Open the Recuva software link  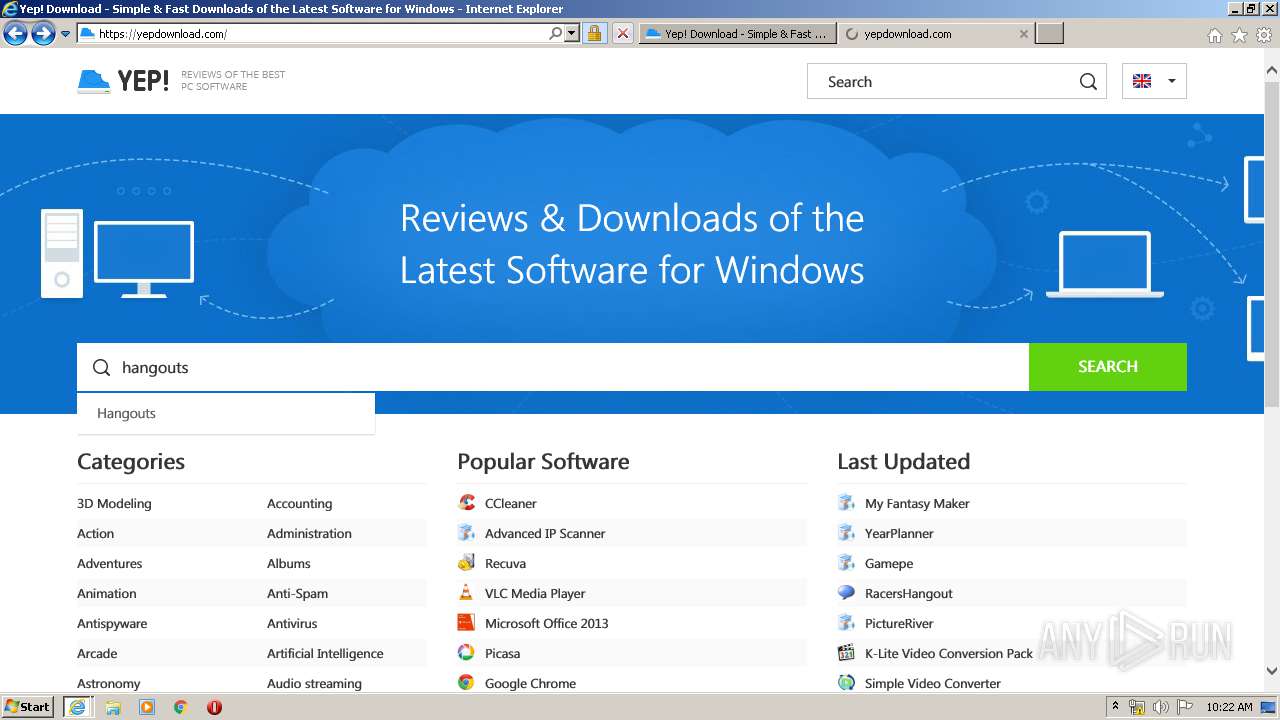505,563
